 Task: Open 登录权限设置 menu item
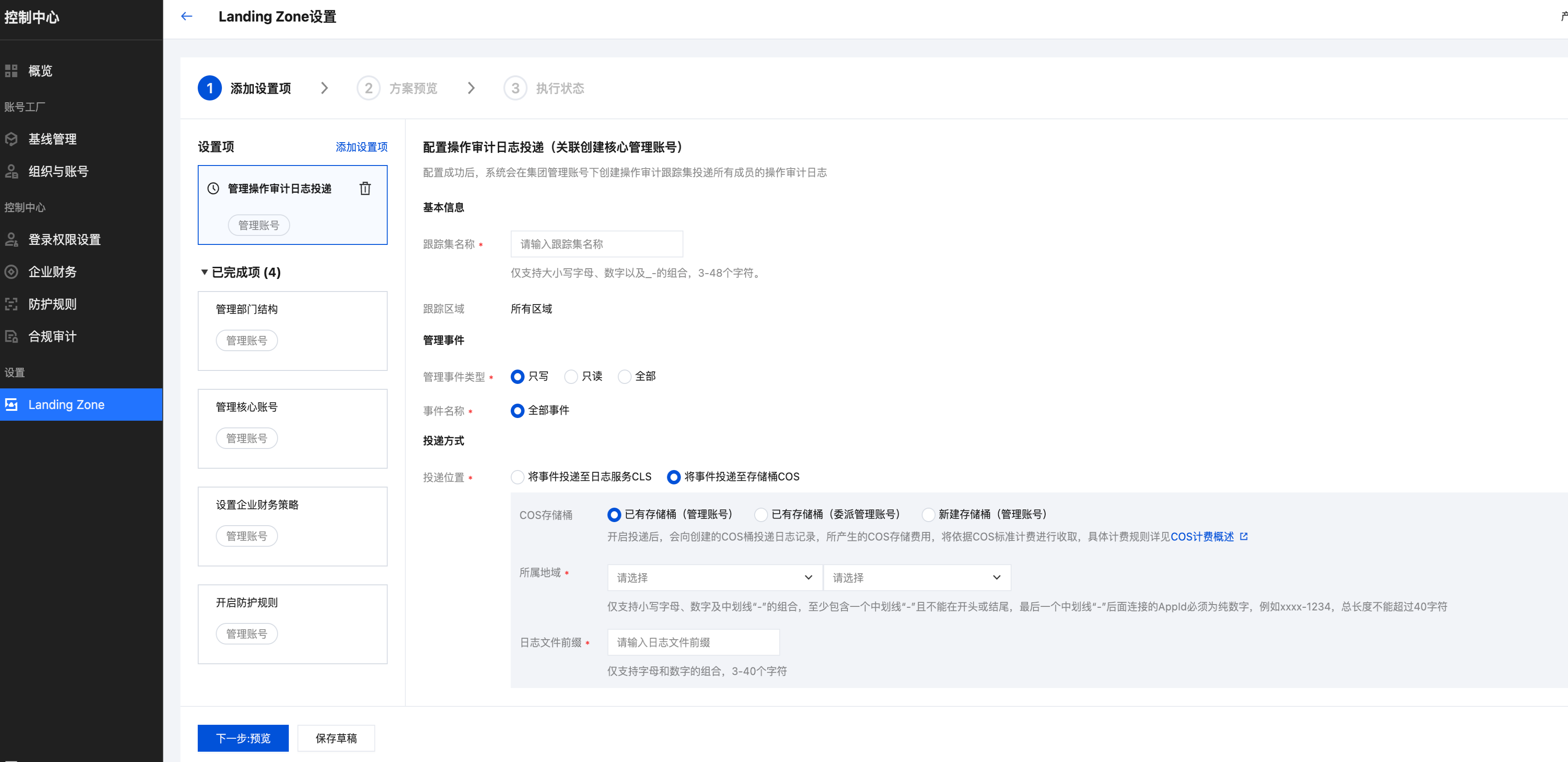[x=64, y=240]
